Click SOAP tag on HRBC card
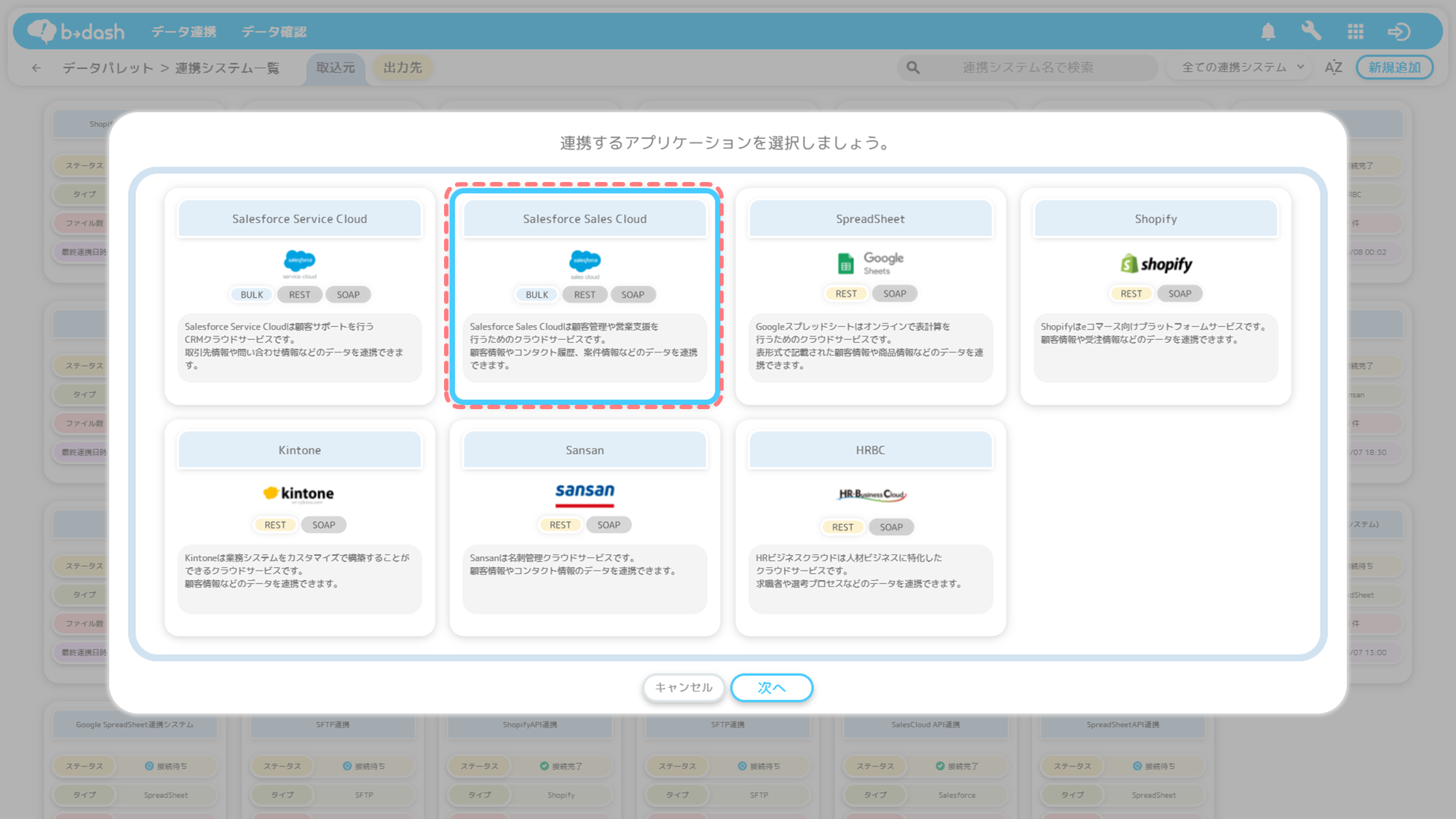Screen dimensions: 1456x819 tap(891, 527)
